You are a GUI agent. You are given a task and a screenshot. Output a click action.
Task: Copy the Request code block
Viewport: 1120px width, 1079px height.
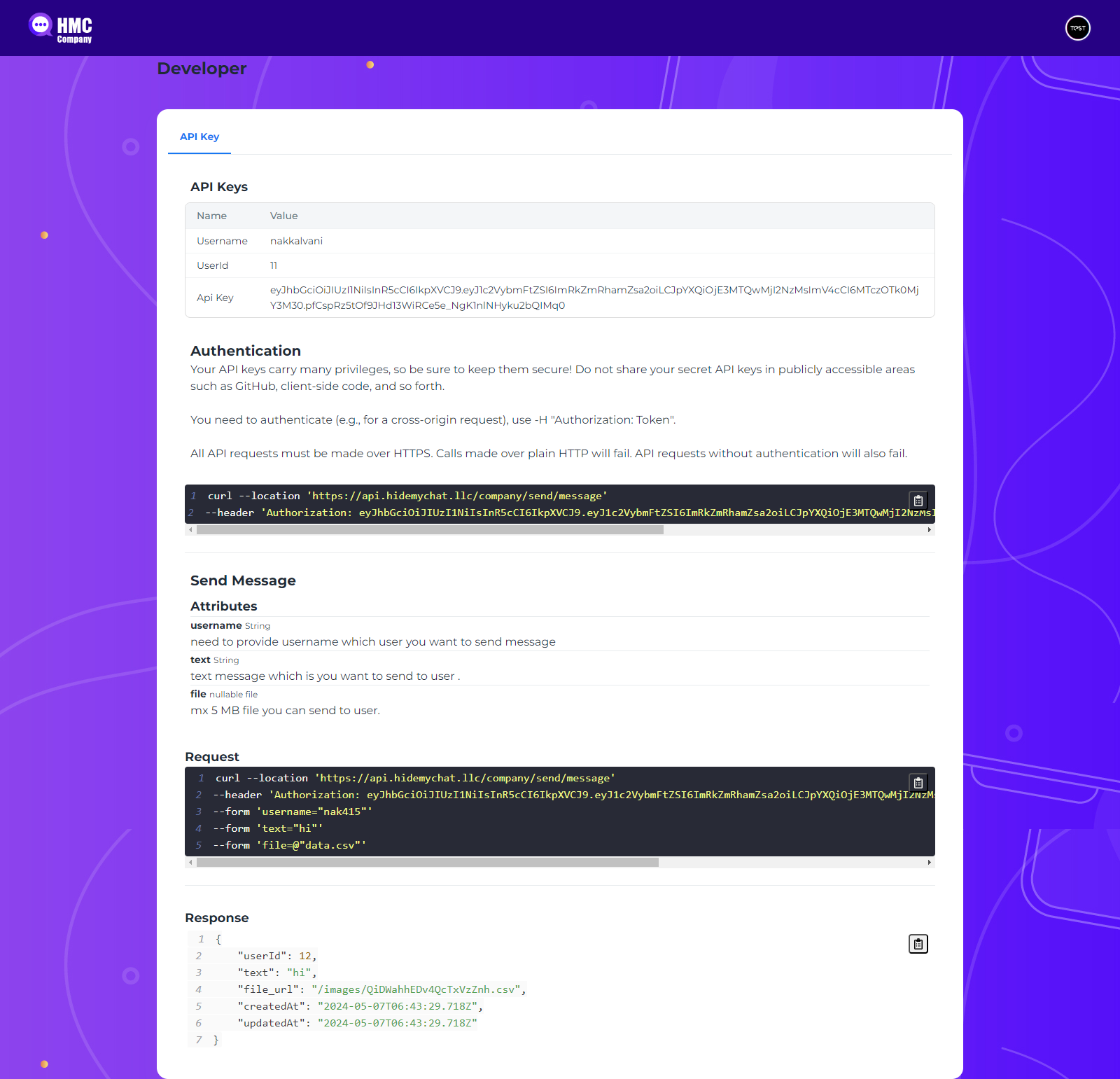(918, 783)
